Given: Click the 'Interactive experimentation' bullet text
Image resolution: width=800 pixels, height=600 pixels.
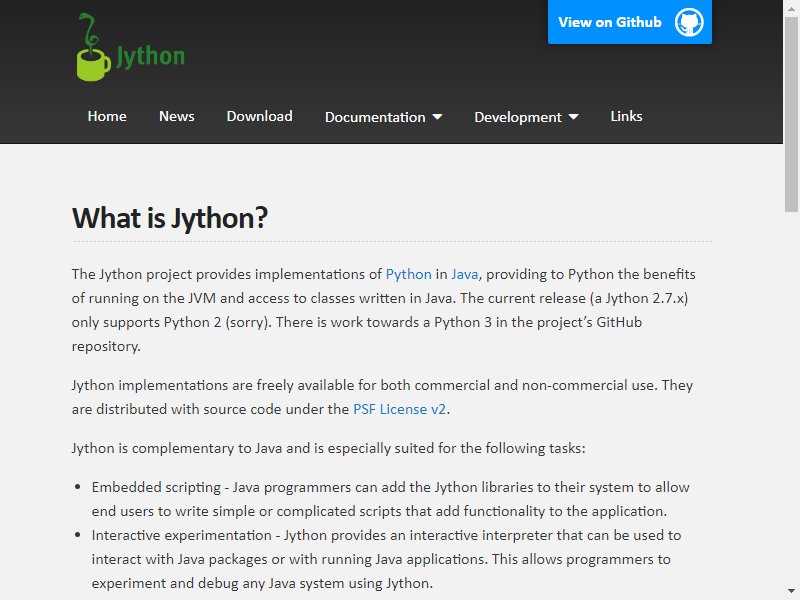Looking at the screenshot, I should click(386, 559).
